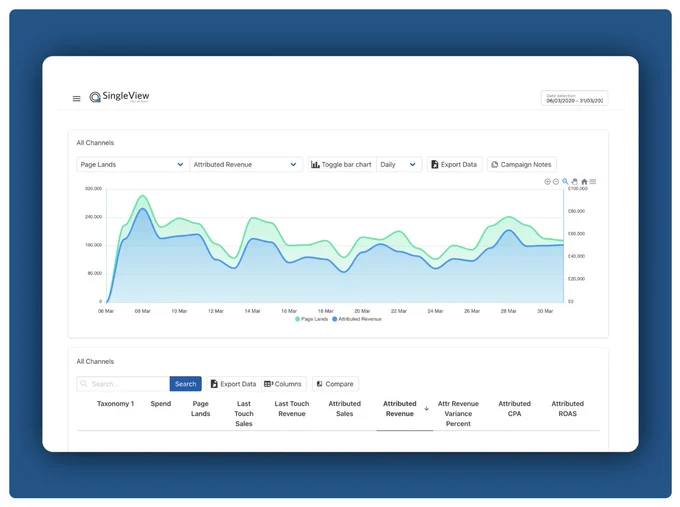Click the table panel's All Channels heading
The width and height of the screenshot is (680, 507).
[x=95, y=361]
